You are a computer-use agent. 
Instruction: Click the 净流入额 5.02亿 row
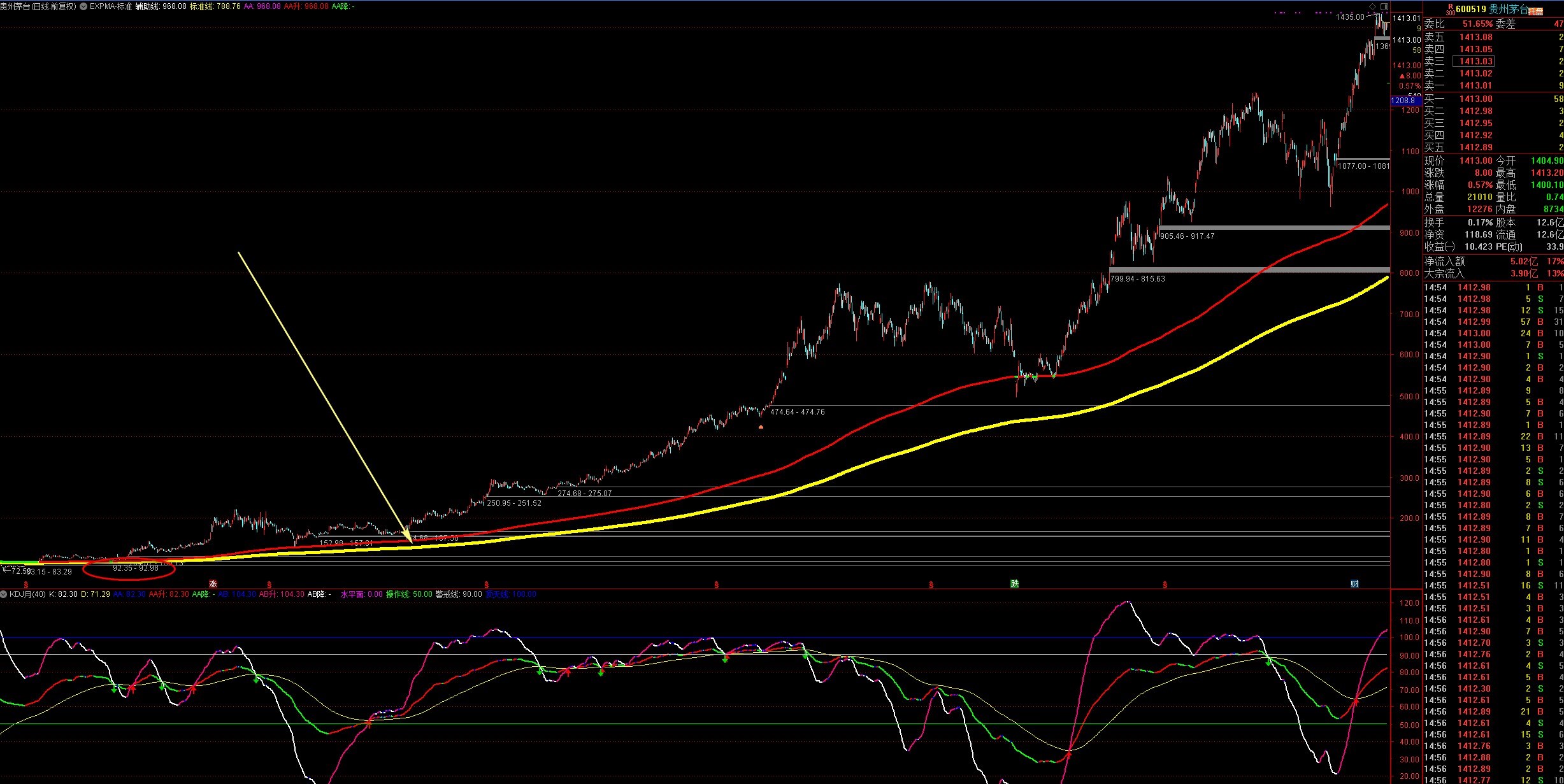click(1493, 261)
